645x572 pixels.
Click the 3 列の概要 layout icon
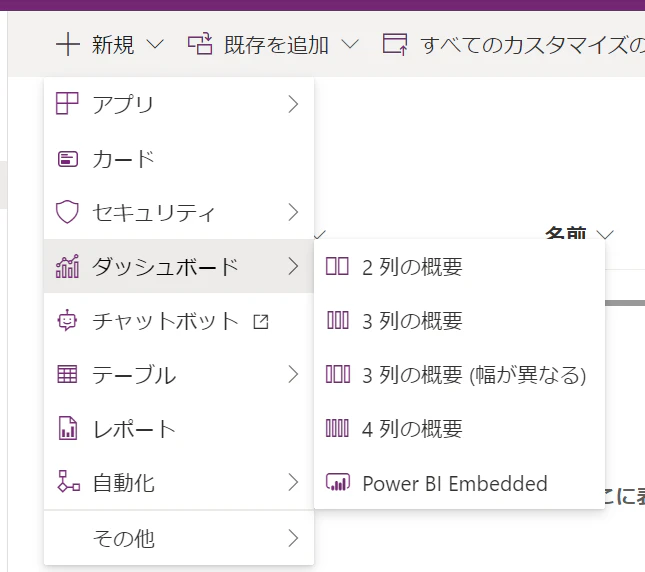(x=338, y=320)
